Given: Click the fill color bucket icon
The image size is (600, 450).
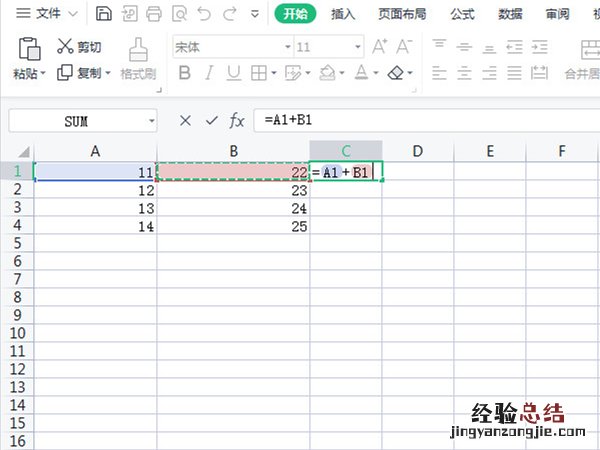Looking at the screenshot, I should (x=324, y=73).
